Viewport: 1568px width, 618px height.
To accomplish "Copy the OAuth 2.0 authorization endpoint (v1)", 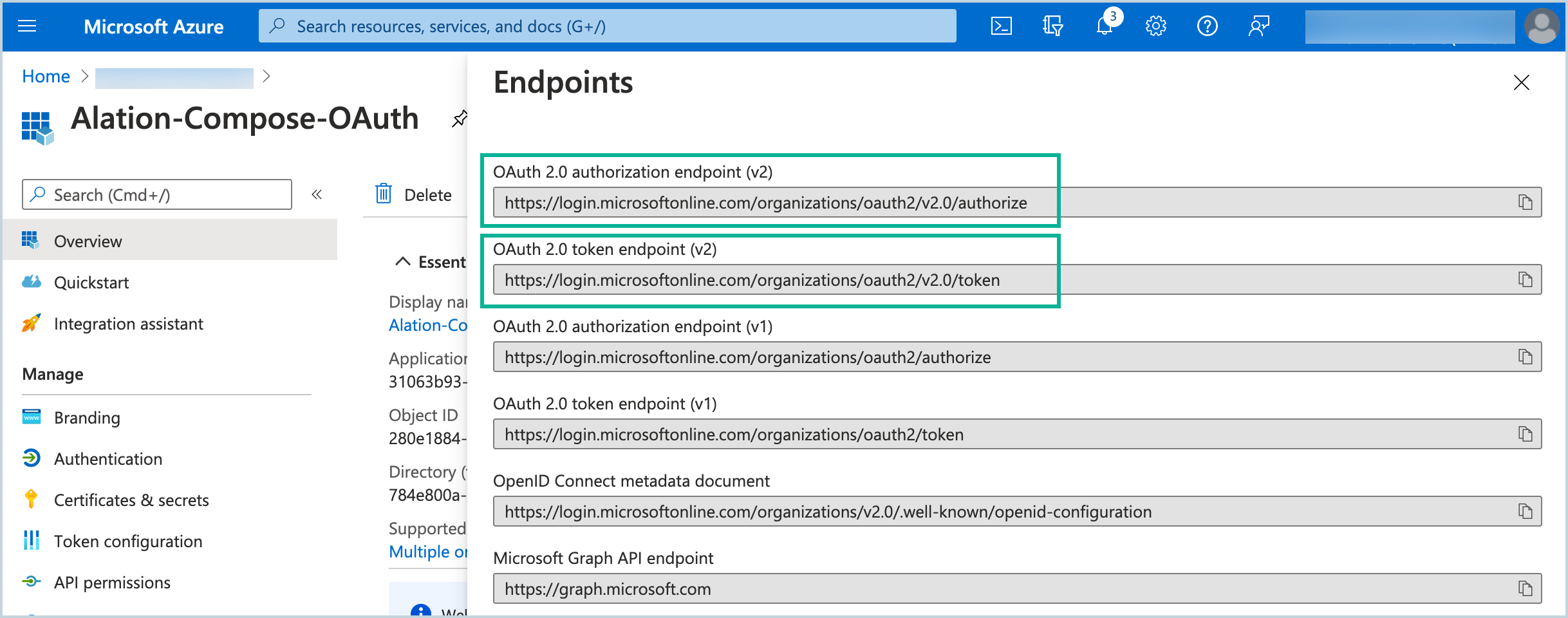I will (1525, 357).
